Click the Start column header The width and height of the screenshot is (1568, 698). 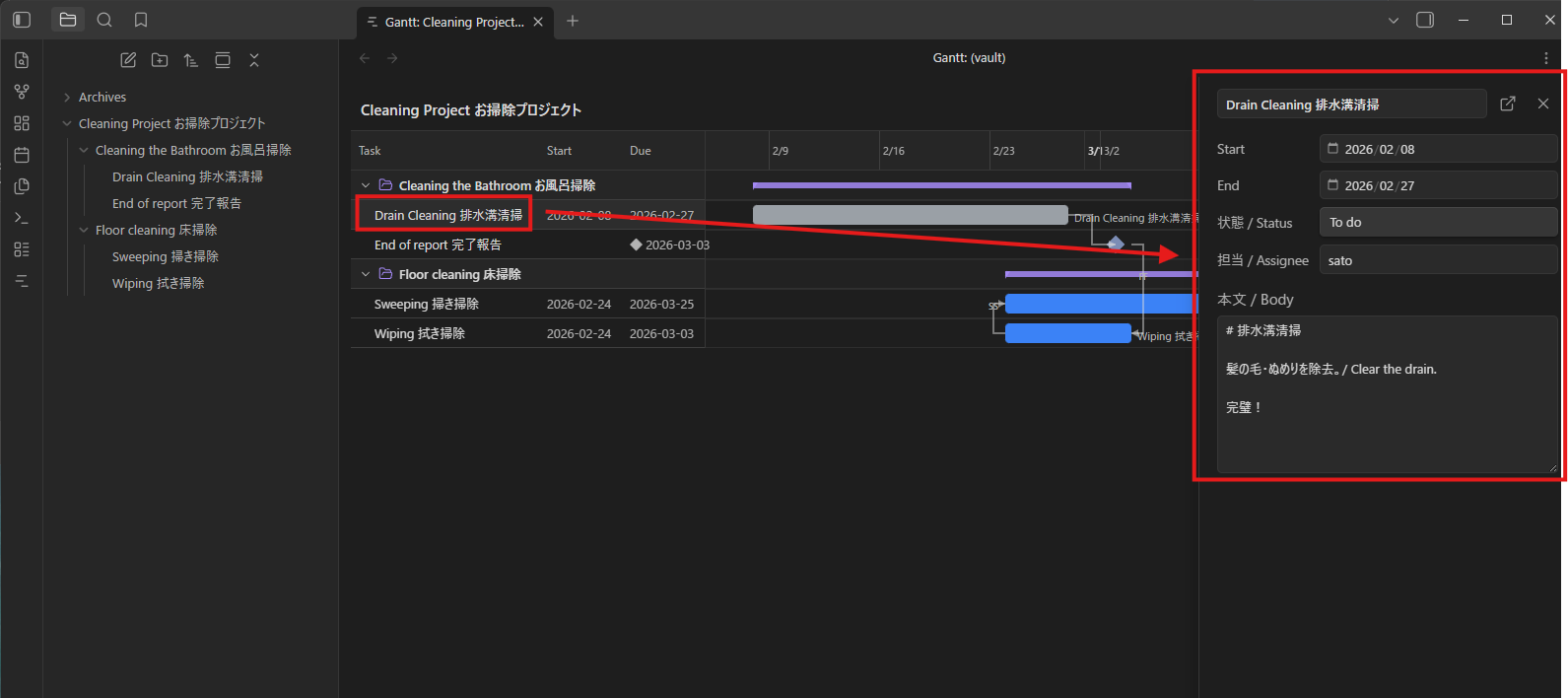(x=559, y=151)
